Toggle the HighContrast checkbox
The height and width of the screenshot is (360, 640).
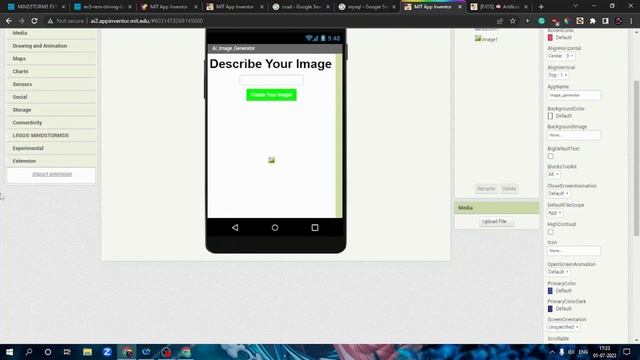point(550,232)
